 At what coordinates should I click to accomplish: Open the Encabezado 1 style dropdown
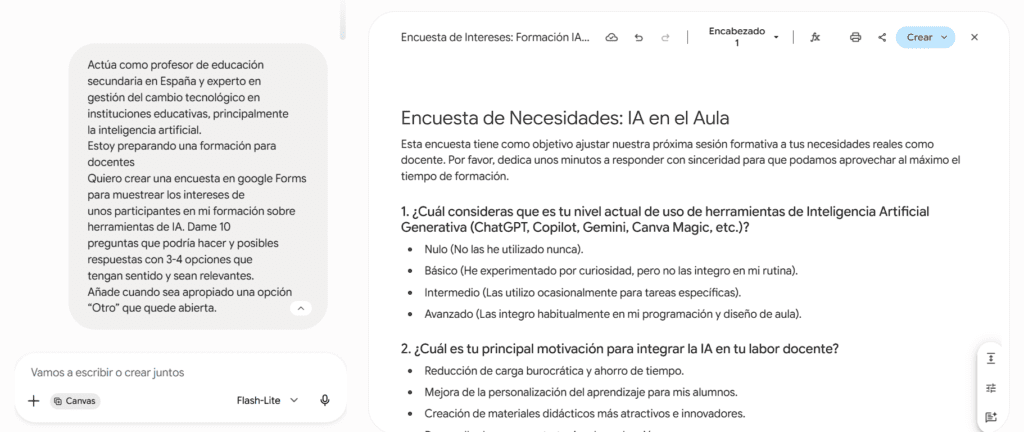click(741, 37)
